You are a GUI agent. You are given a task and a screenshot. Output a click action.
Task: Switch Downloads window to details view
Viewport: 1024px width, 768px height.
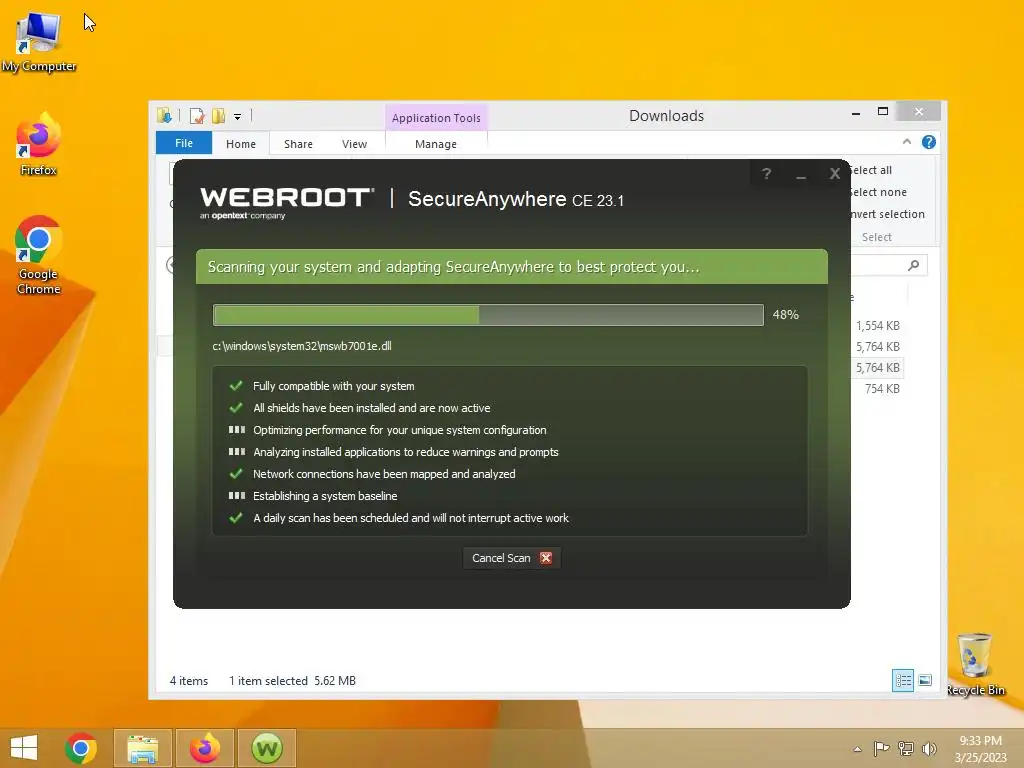(x=903, y=680)
